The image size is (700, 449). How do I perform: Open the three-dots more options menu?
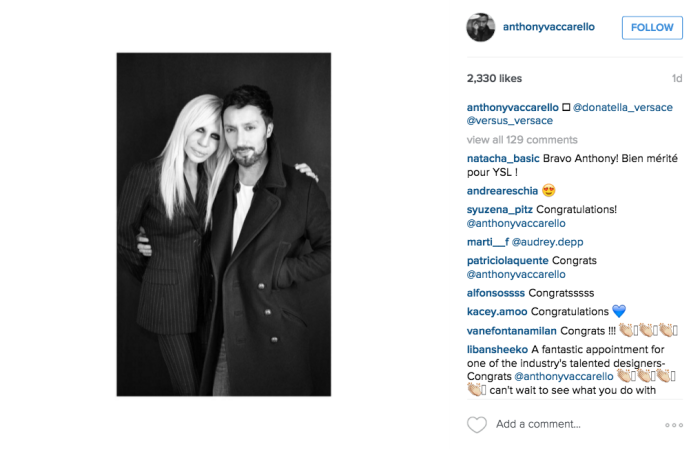[x=674, y=425]
